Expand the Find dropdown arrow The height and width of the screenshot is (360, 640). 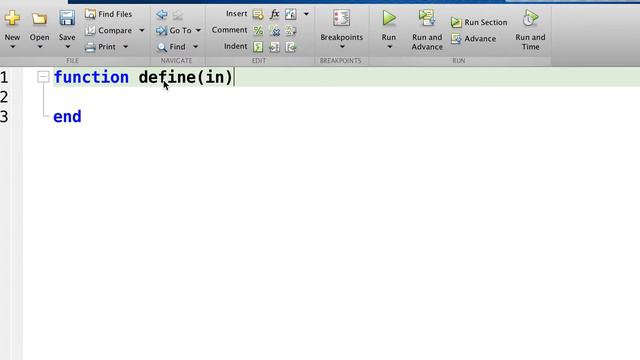196,47
